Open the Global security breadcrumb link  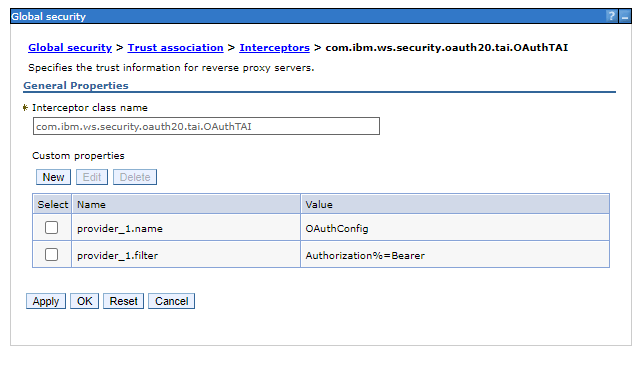[70, 48]
